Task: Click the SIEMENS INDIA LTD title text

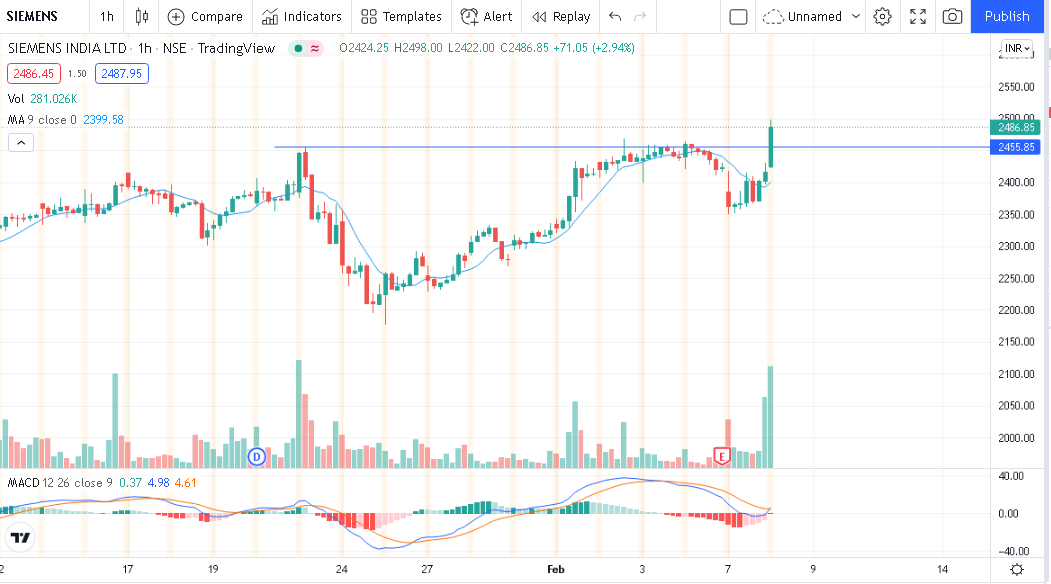Action: click(67, 48)
